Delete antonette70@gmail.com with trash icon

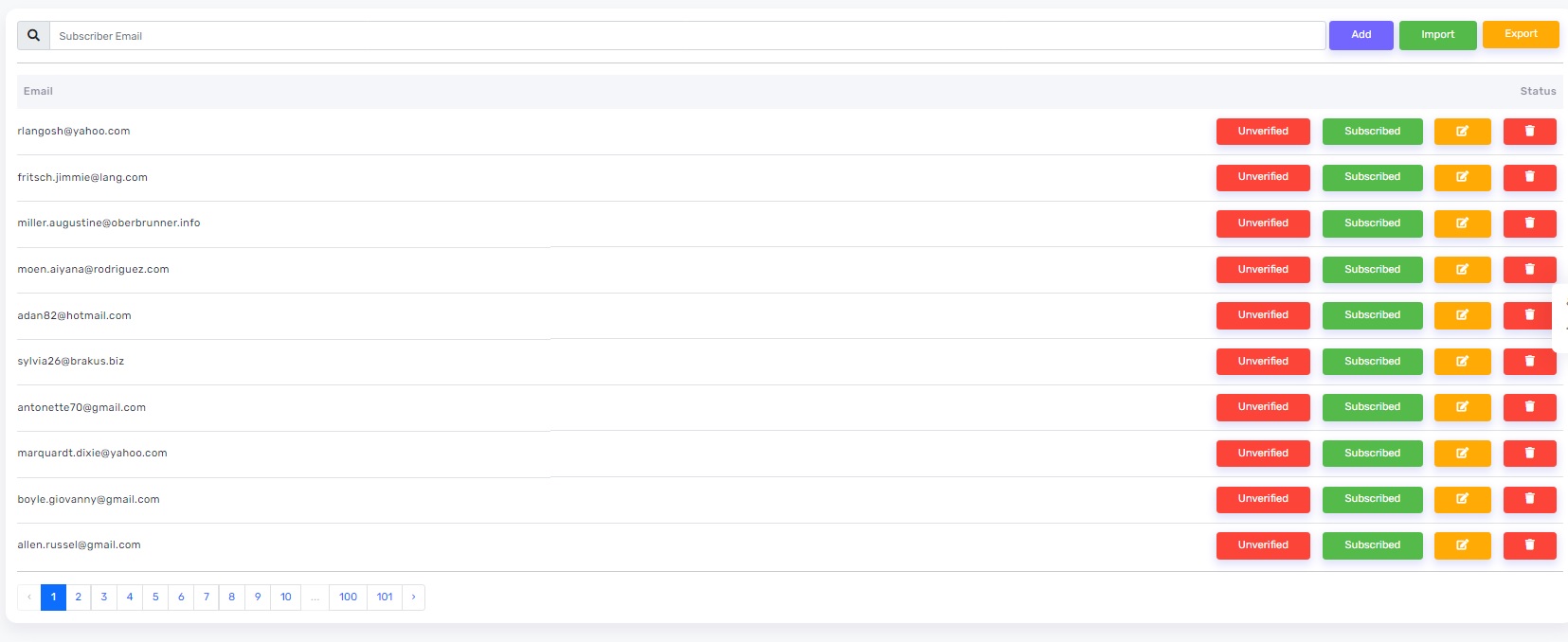point(1529,407)
